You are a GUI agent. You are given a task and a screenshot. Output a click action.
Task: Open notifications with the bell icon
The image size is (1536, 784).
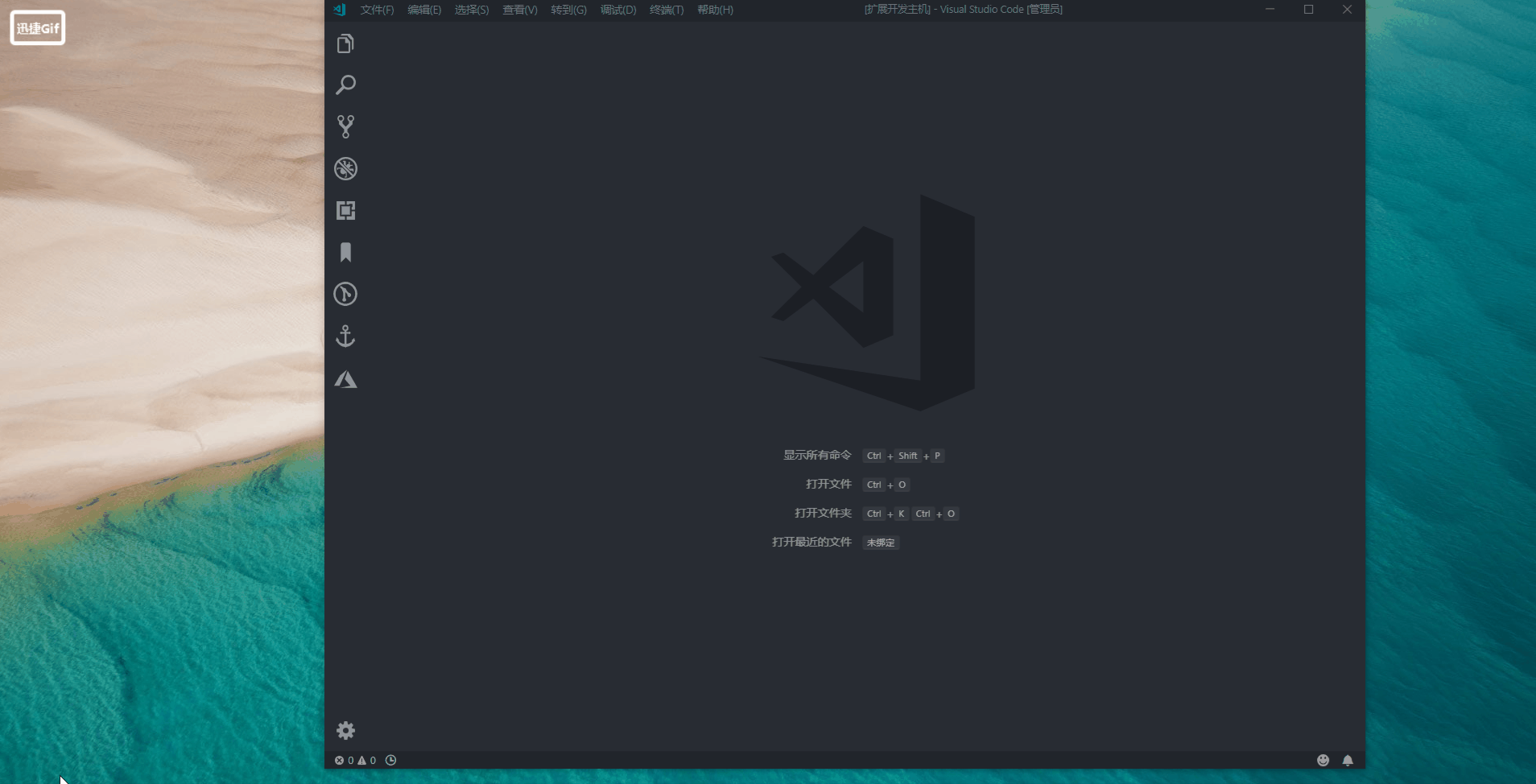coord(1348,760)
